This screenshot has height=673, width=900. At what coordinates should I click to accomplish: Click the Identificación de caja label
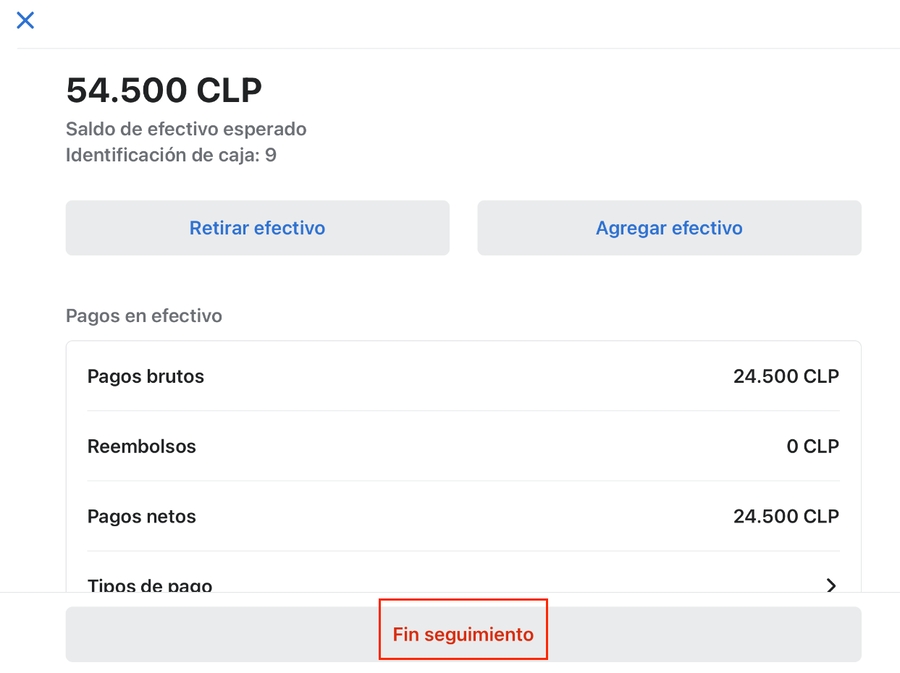(x=162, y=155)
